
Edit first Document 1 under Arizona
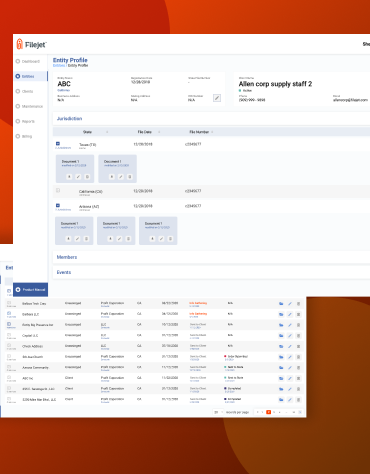[x=77, y=239]
